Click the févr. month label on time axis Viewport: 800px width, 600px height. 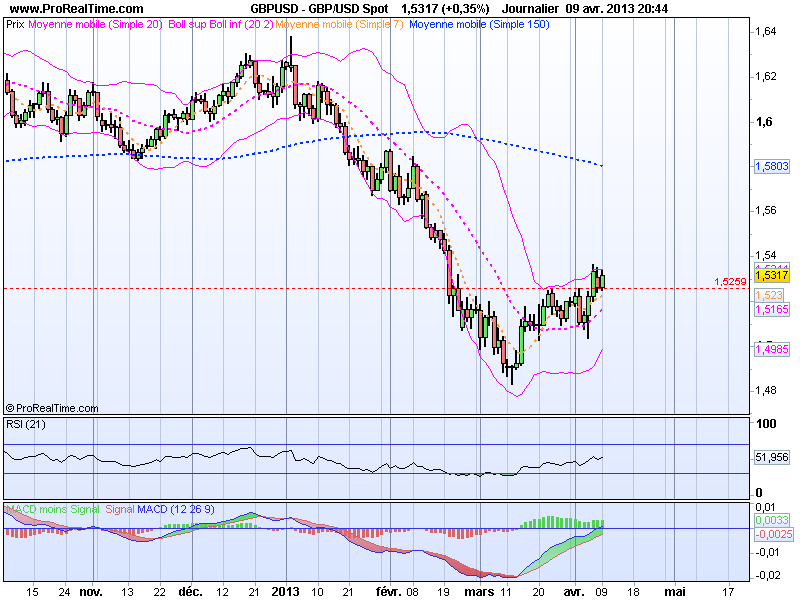[389, 592]
